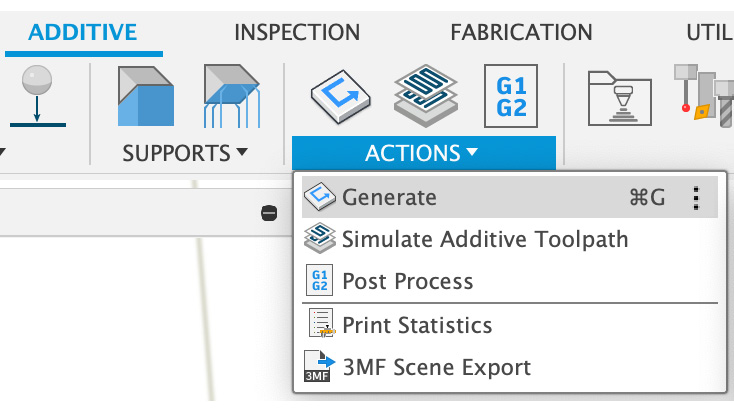This screenshot has height=412, width=734.
Task: Open the three-dot options next to Generate
Action: coord(696,198)
